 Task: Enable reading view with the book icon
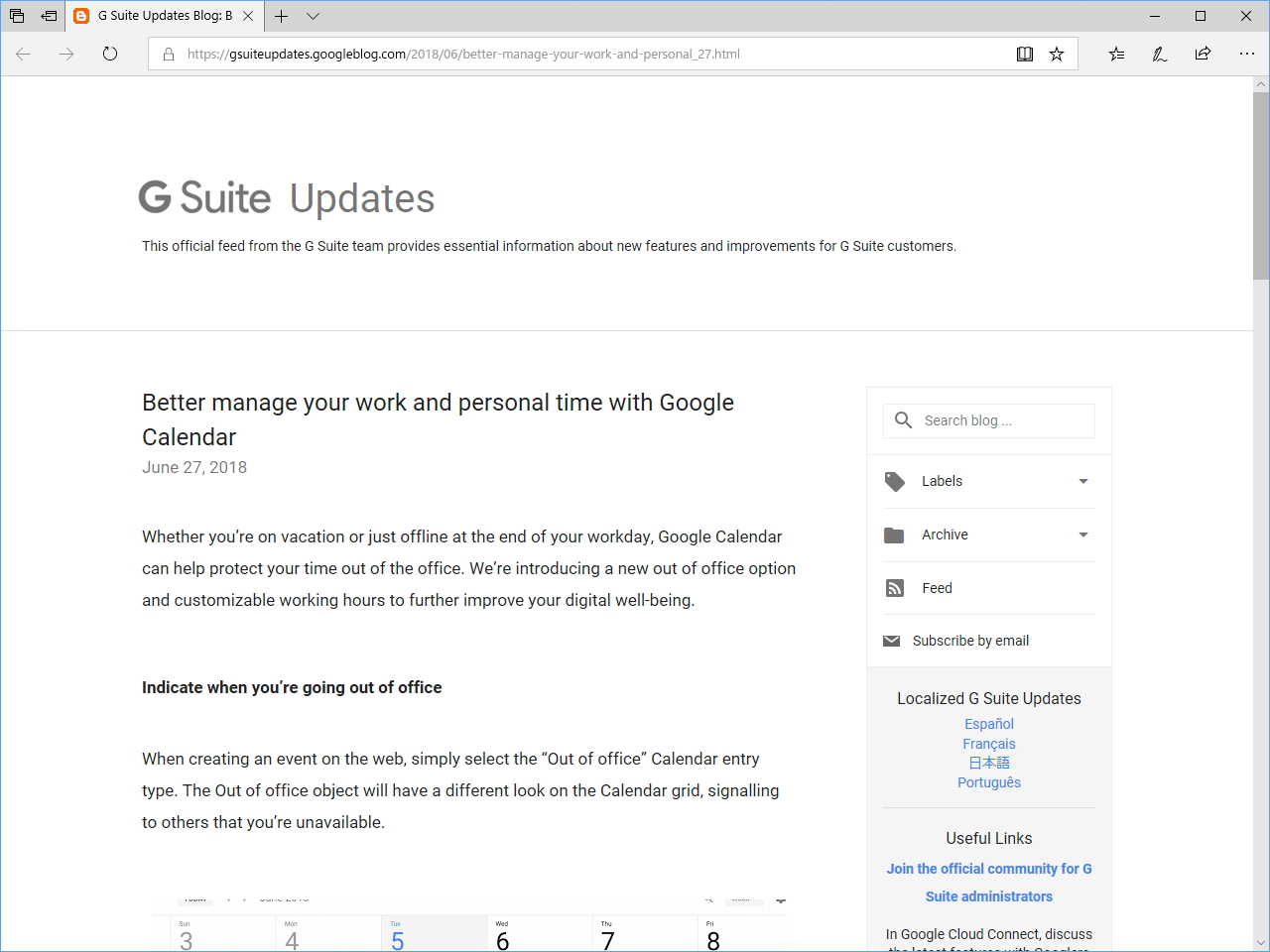[1024, 54]
